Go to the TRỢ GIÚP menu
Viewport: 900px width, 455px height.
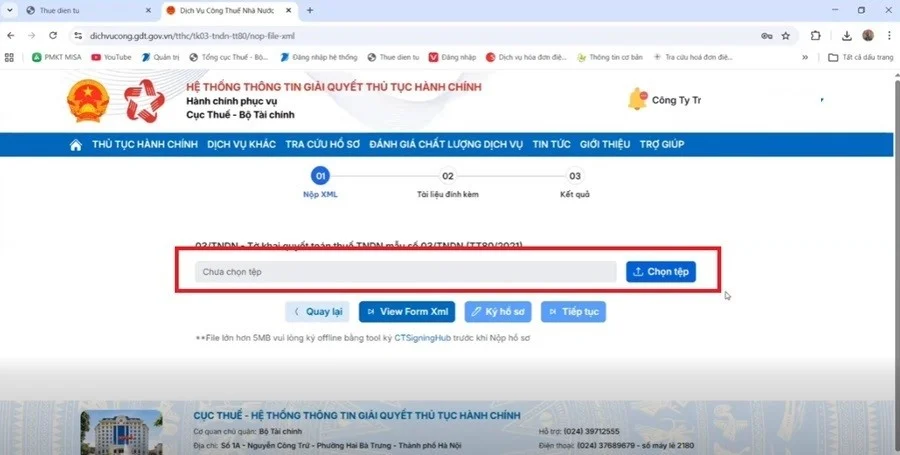coord(661,145)
